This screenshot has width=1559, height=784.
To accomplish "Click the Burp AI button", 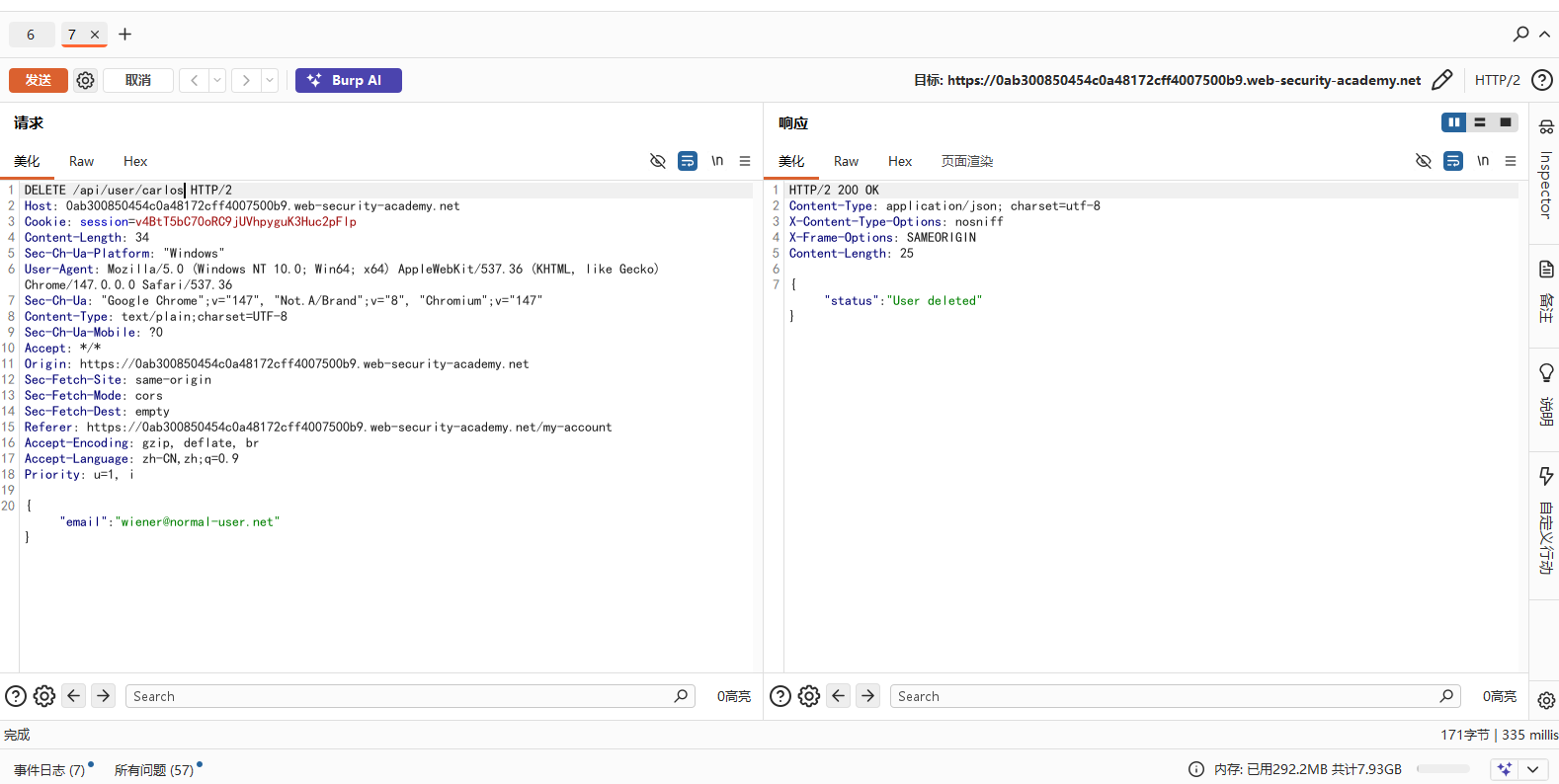I will (x=349, y=80).
